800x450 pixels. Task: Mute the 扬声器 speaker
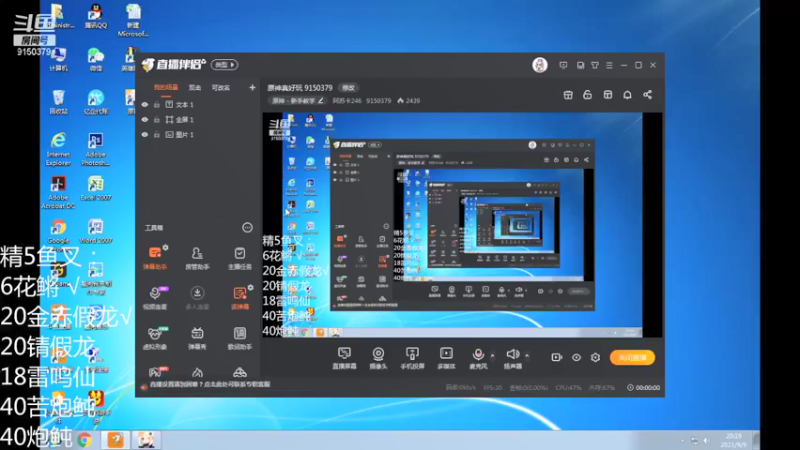(513, 358)
